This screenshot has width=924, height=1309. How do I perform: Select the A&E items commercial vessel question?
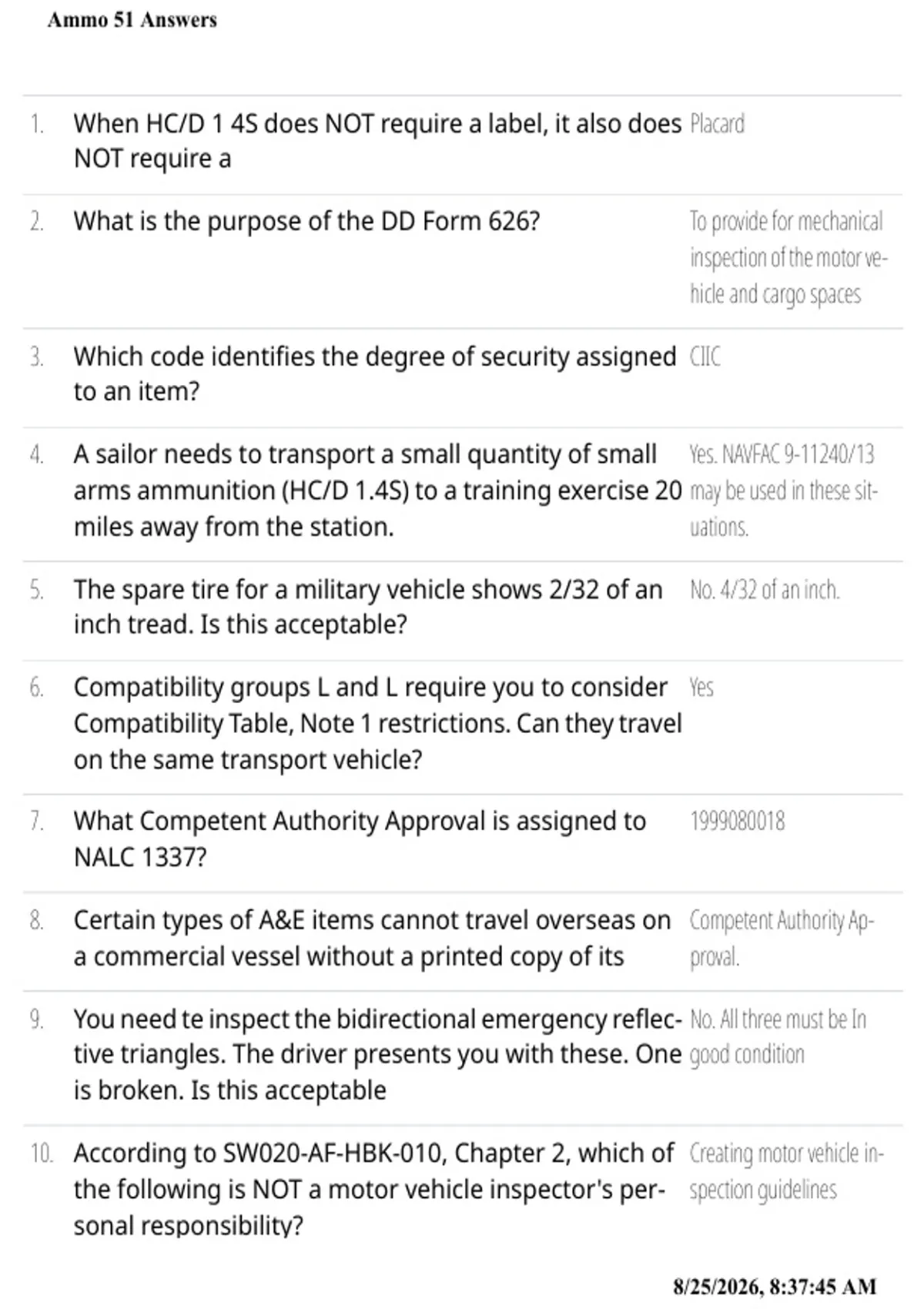coord(372,939)
